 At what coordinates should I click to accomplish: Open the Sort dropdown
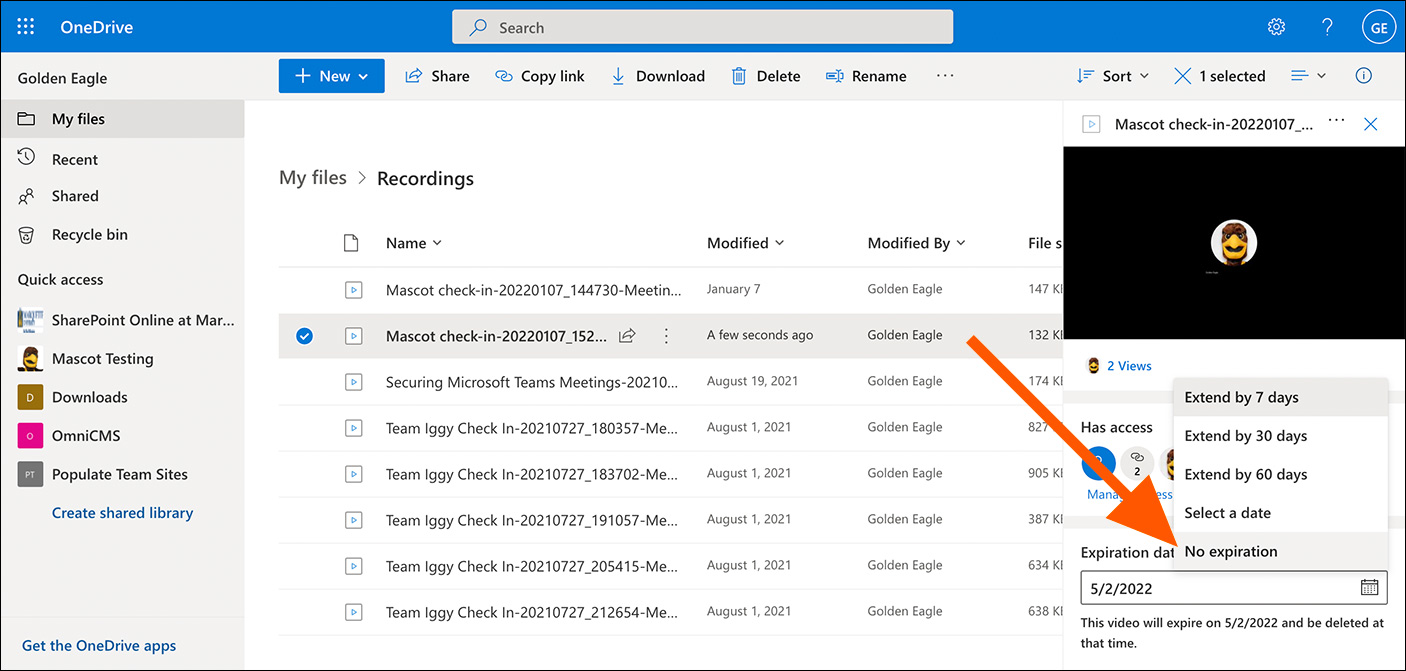coord(1113,76)
